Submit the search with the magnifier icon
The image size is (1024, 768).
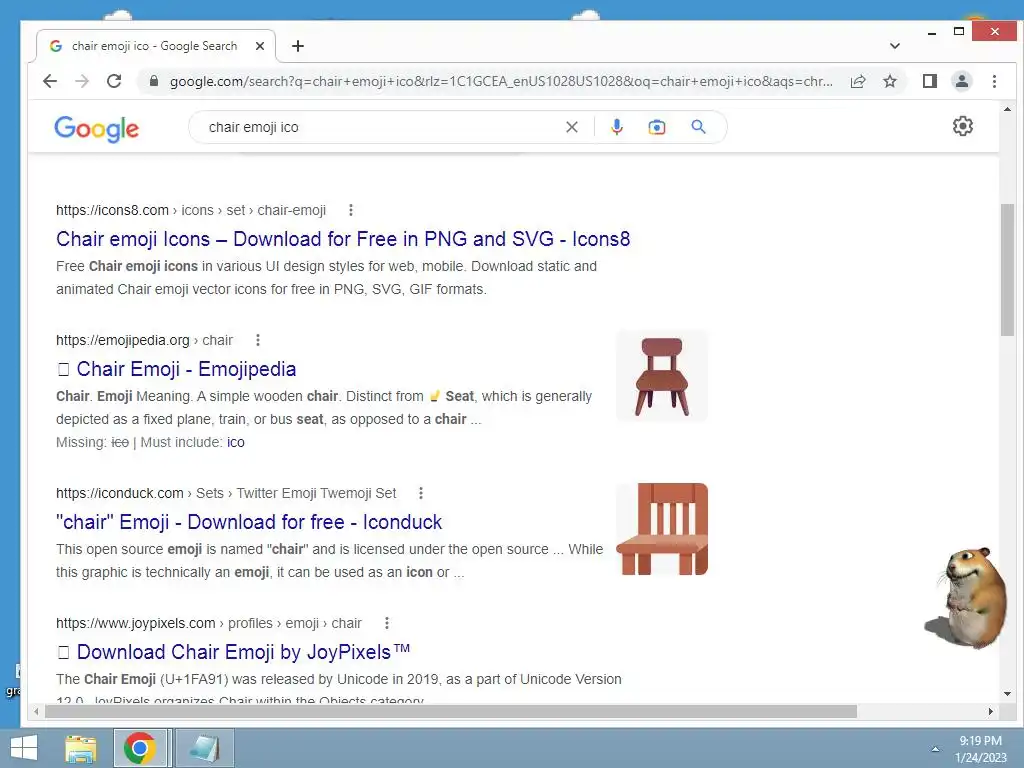(x=698, y=127)
